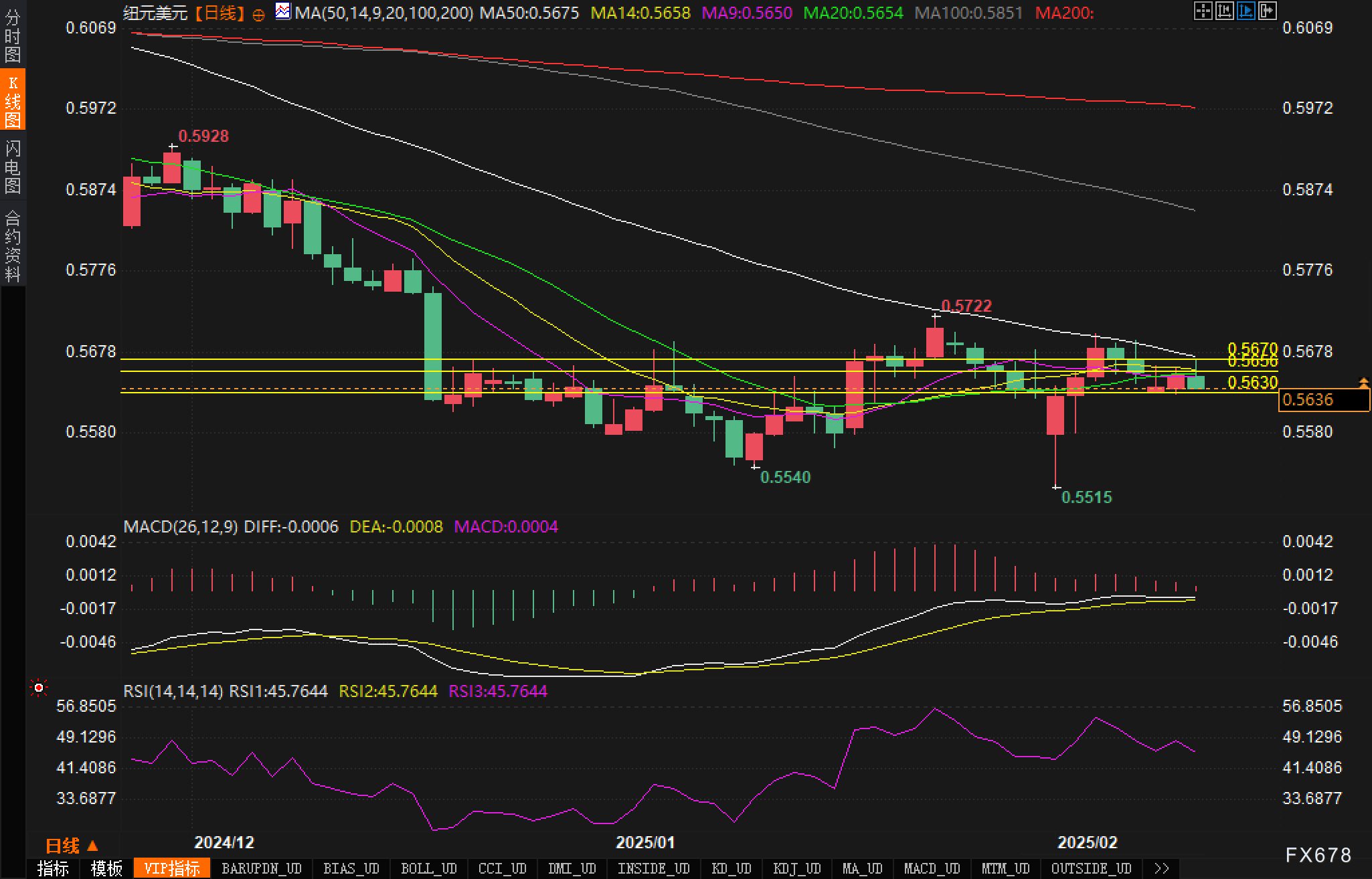Open the 日线 period dropdown at bottom left

72,846
